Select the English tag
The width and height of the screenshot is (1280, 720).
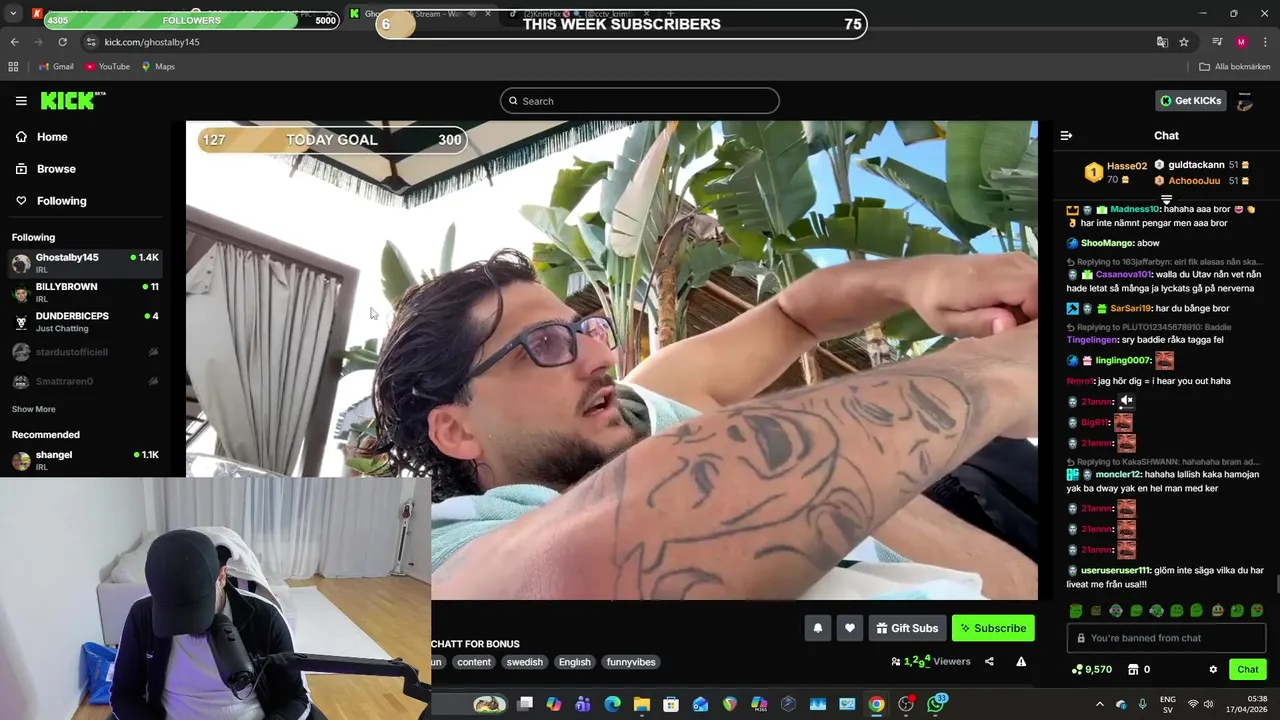tap(574, 662)
